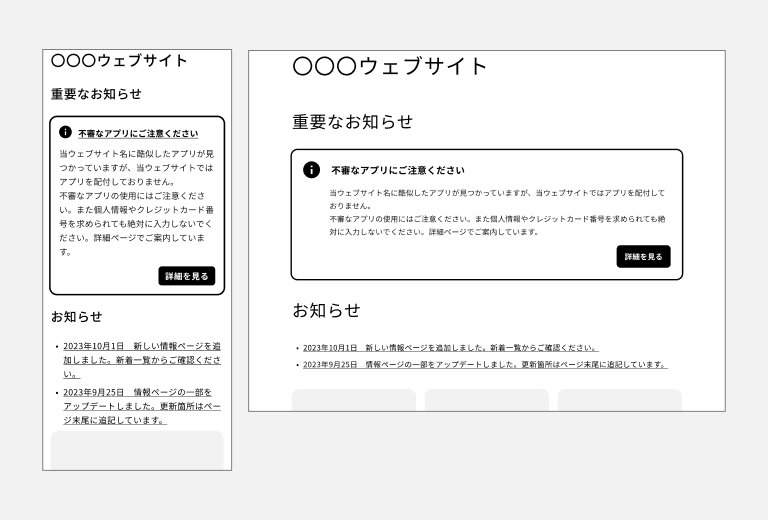The image size is (768, 520).
Task: Click the middle gray card in desktop view
Action: click(x=487, y=400)
